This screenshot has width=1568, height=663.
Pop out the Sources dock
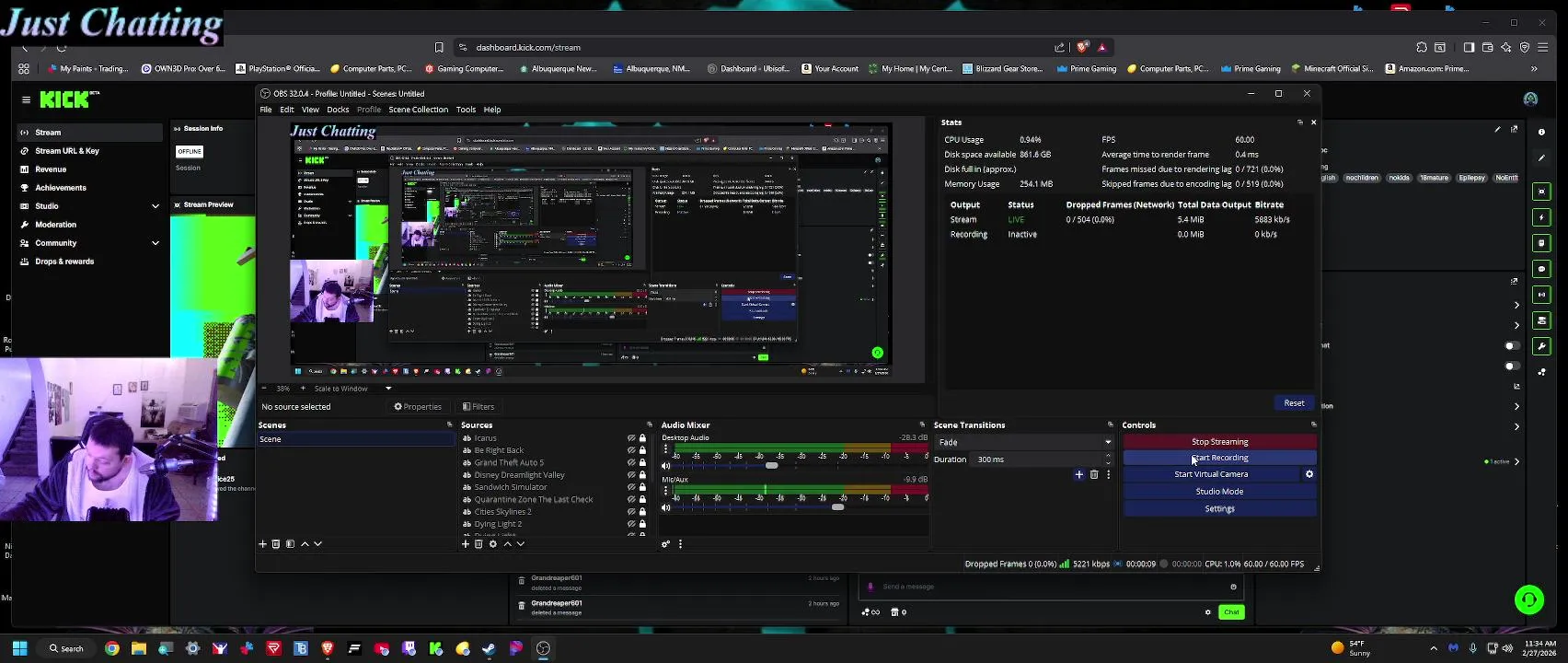650,425
